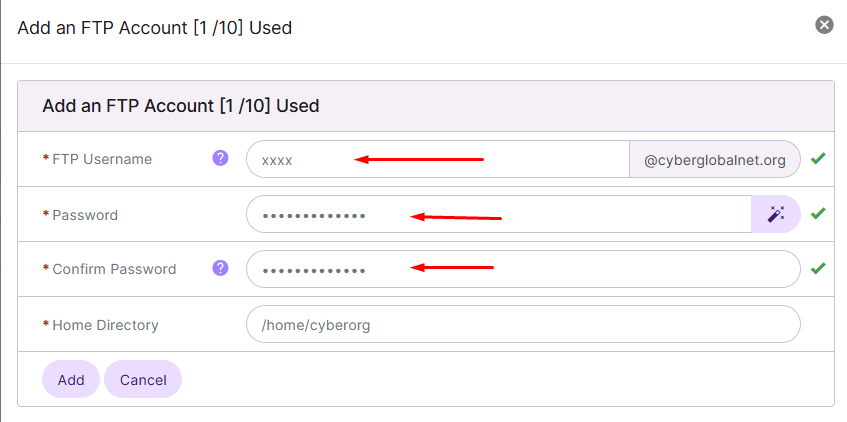Image resolution: width=847 pixels, height=422 pixels.
Task: Click the Add button
Action: [x=71, y=379]
